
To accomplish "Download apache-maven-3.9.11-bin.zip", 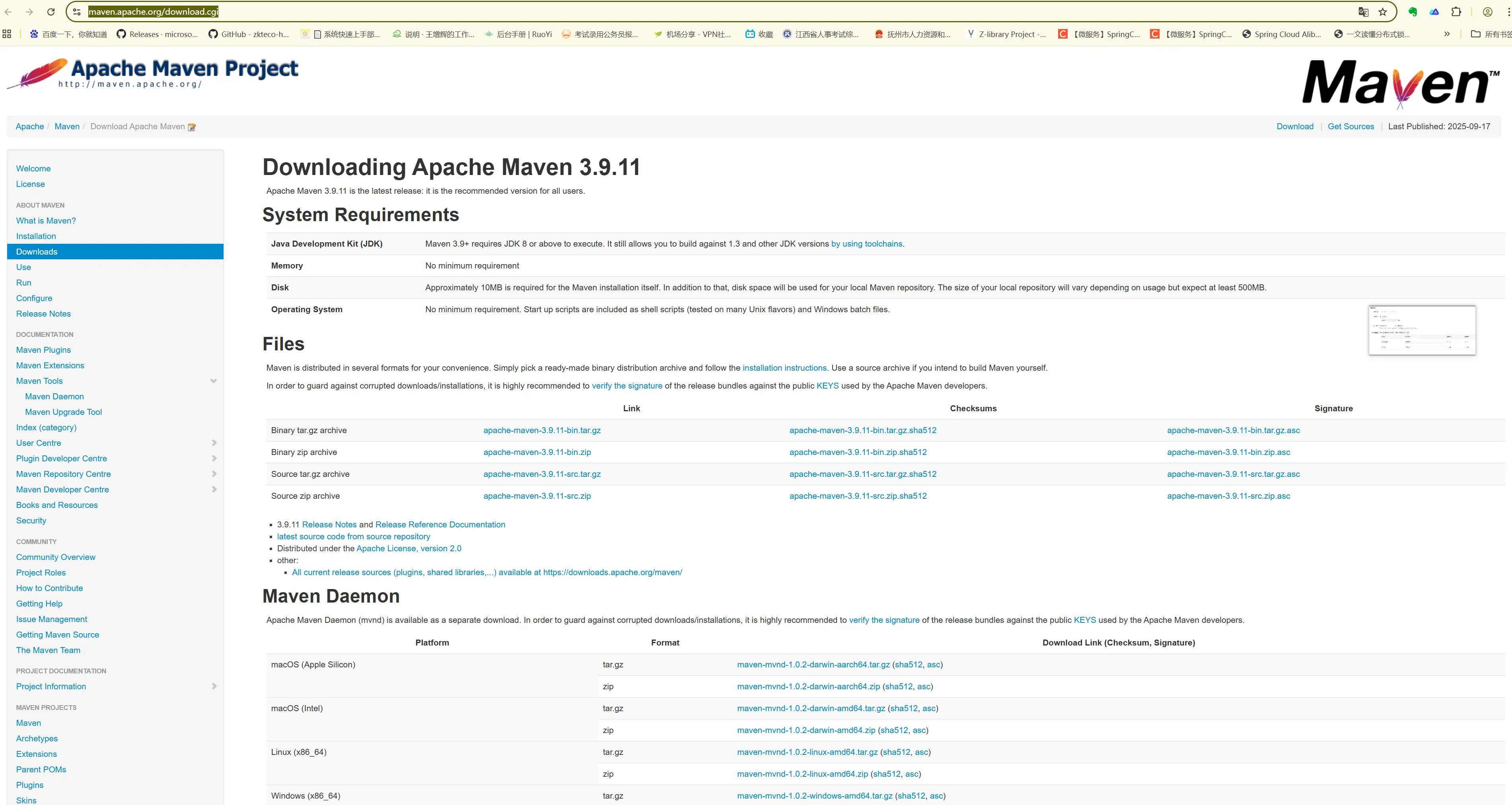I will 537,452.
